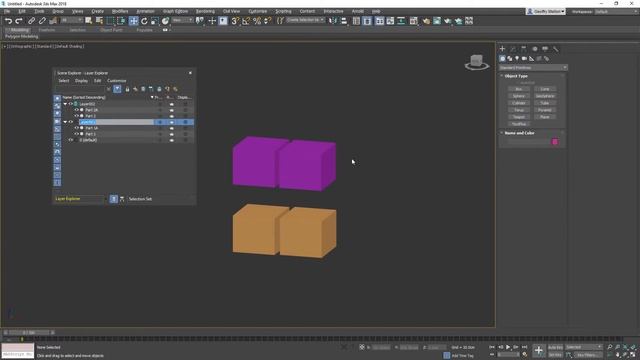Open the Modifiers menu
The width and height of the screenshot is (640, 360).
(120, 11)
